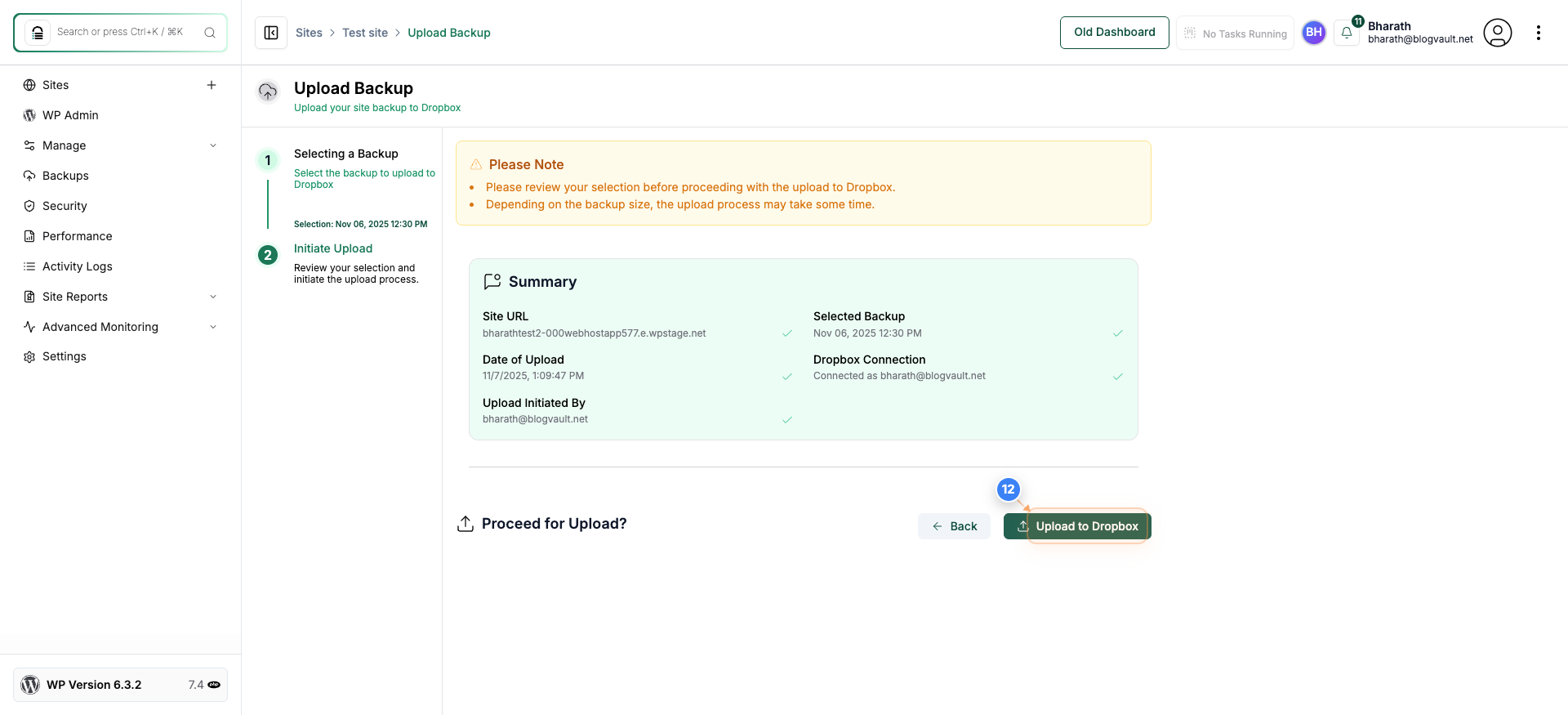Click the WP Version 6.3.2 label
This screenshot has height=715, width=1568.
click(x=94, y=685)
